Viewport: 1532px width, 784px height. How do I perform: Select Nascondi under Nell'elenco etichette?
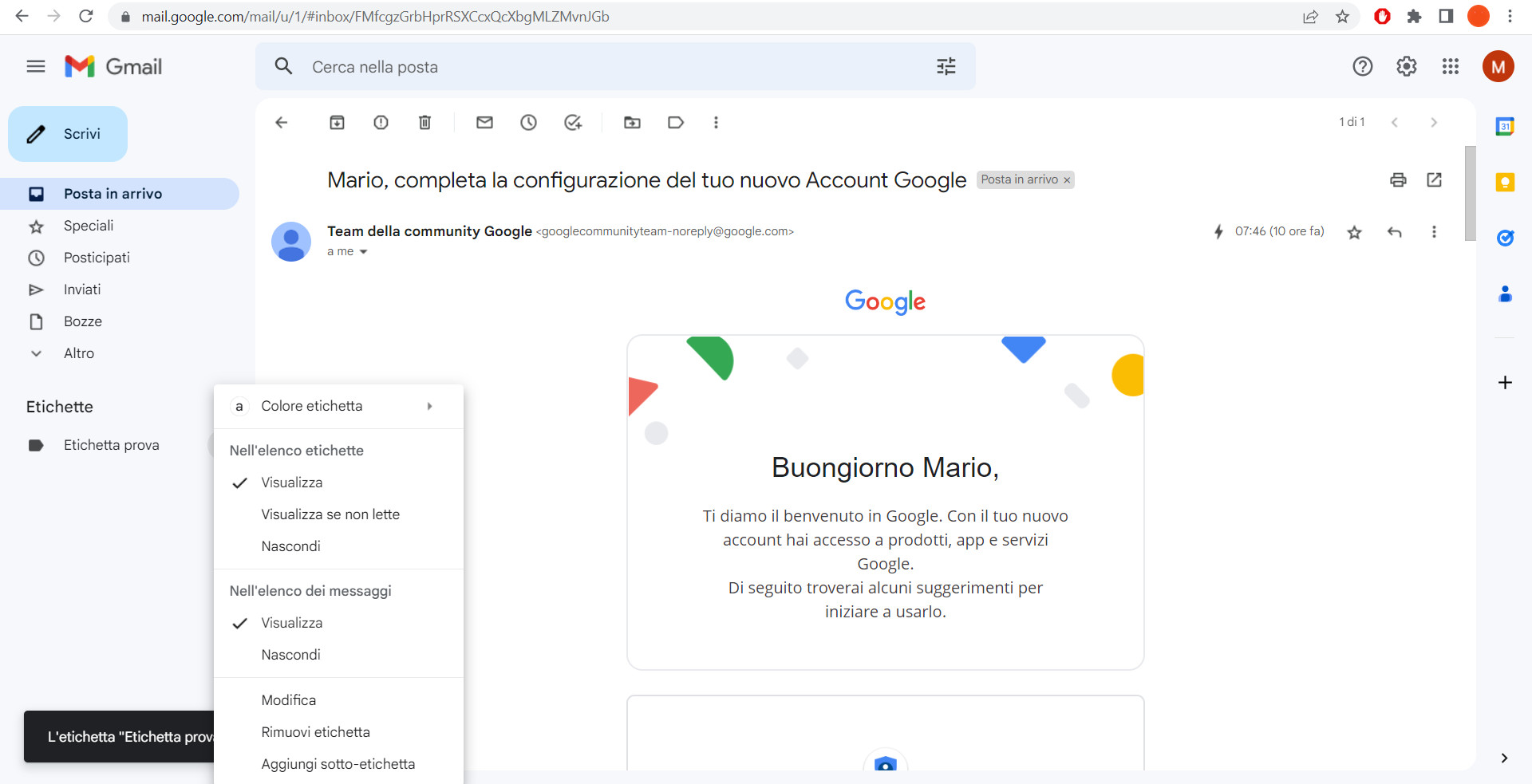(290, 546)
